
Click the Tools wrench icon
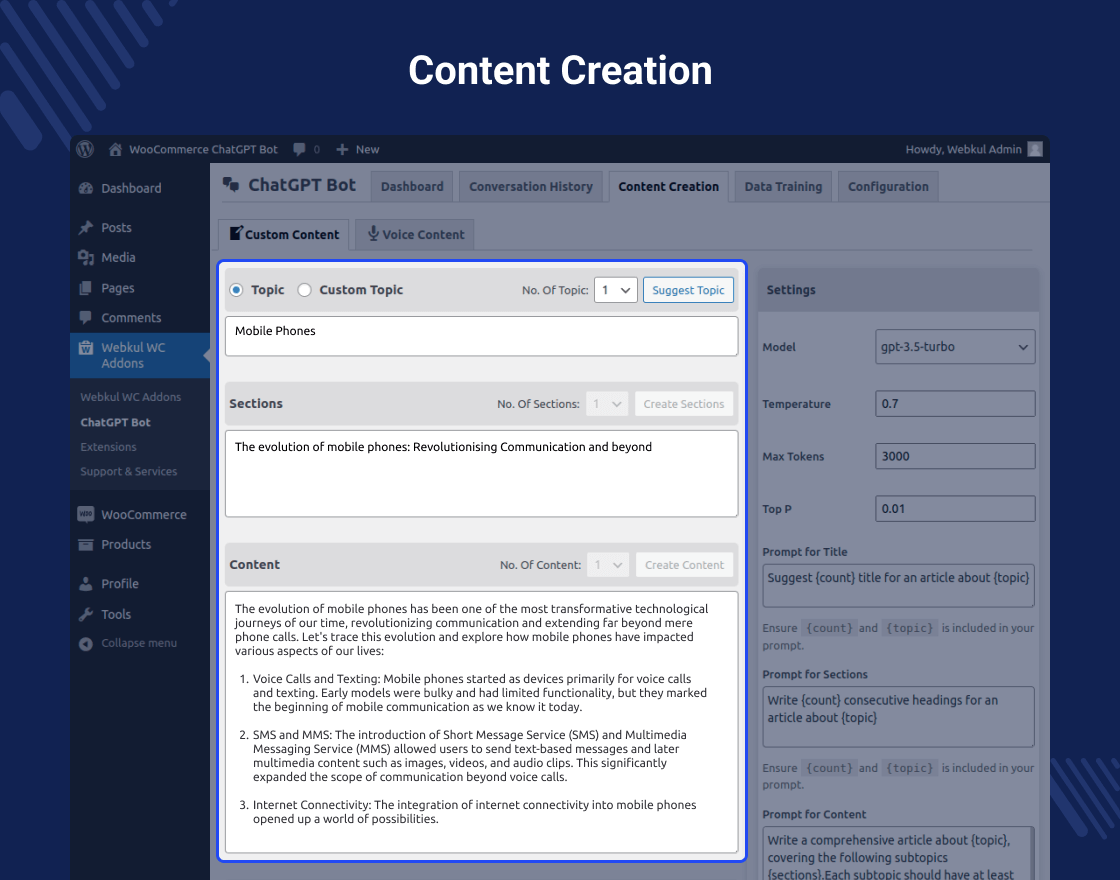point(86,614)
